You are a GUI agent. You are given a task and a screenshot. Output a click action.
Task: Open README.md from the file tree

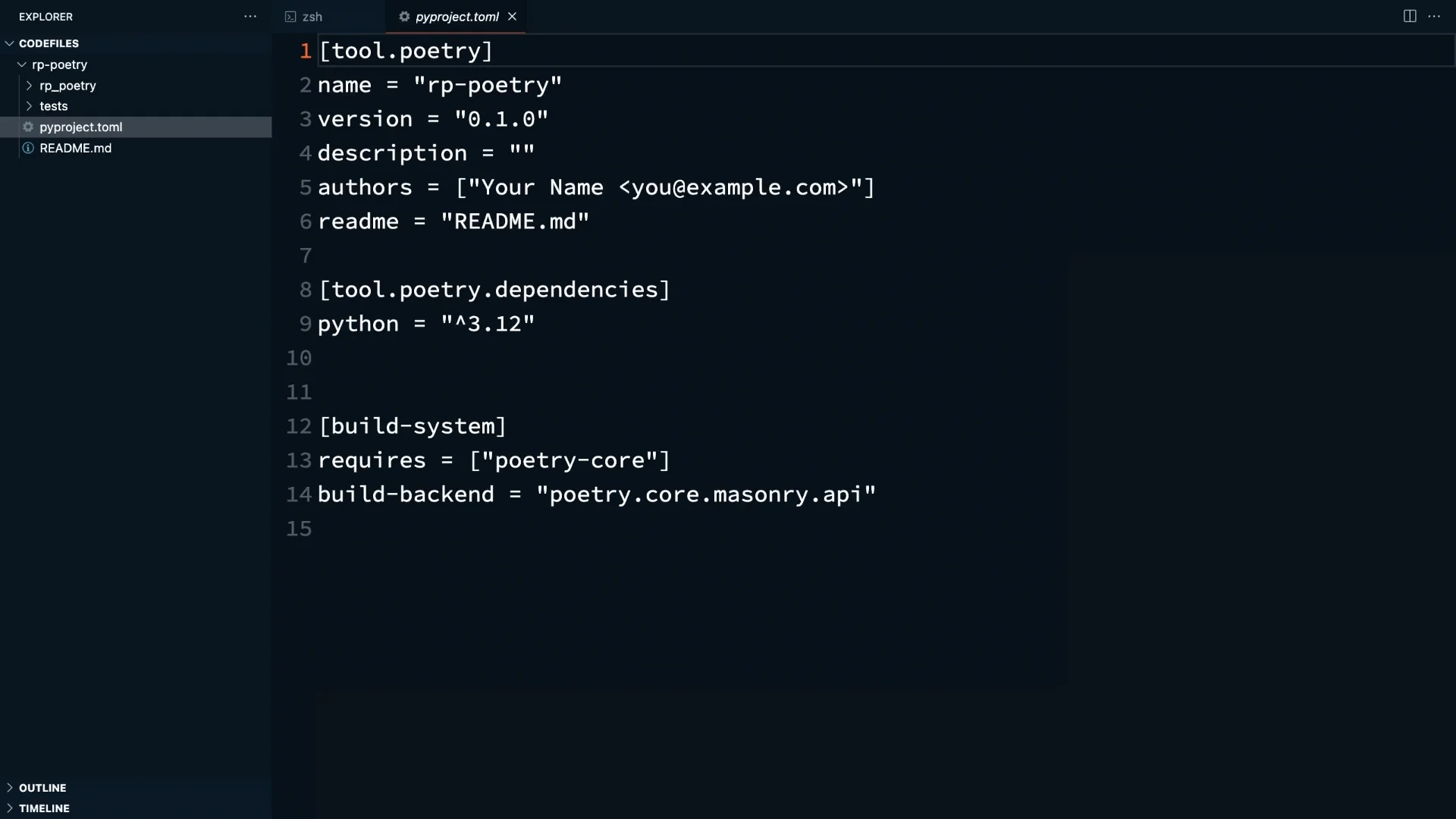75,148
